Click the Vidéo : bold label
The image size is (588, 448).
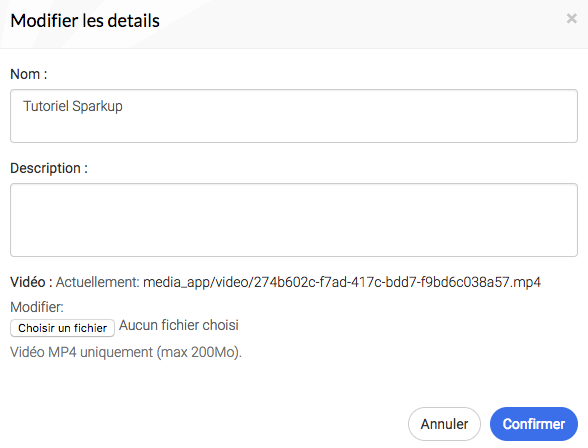(31, 282)
